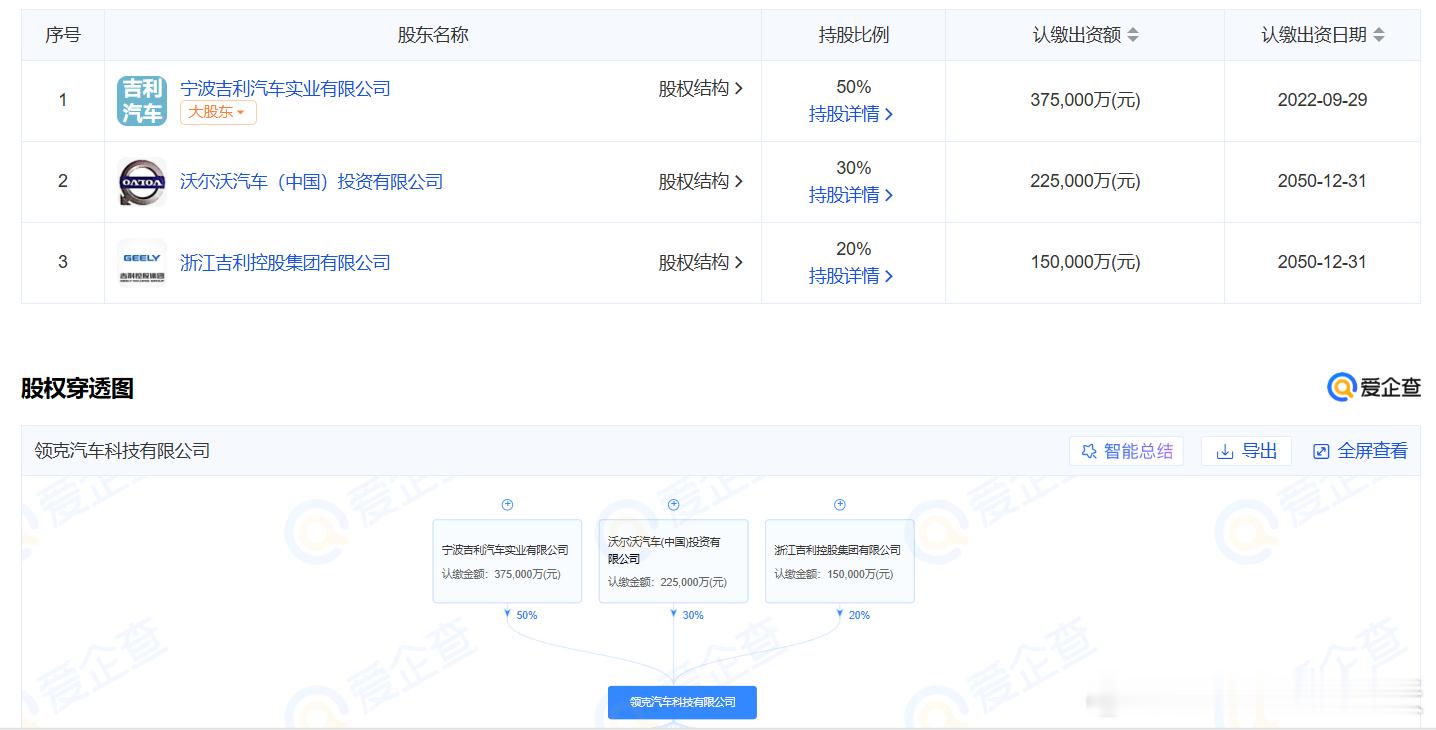The width and height of the screenshot is (1436, 730).
Task: Open 全屏查看 fullscreen view
Action: tap(1360, 451)
